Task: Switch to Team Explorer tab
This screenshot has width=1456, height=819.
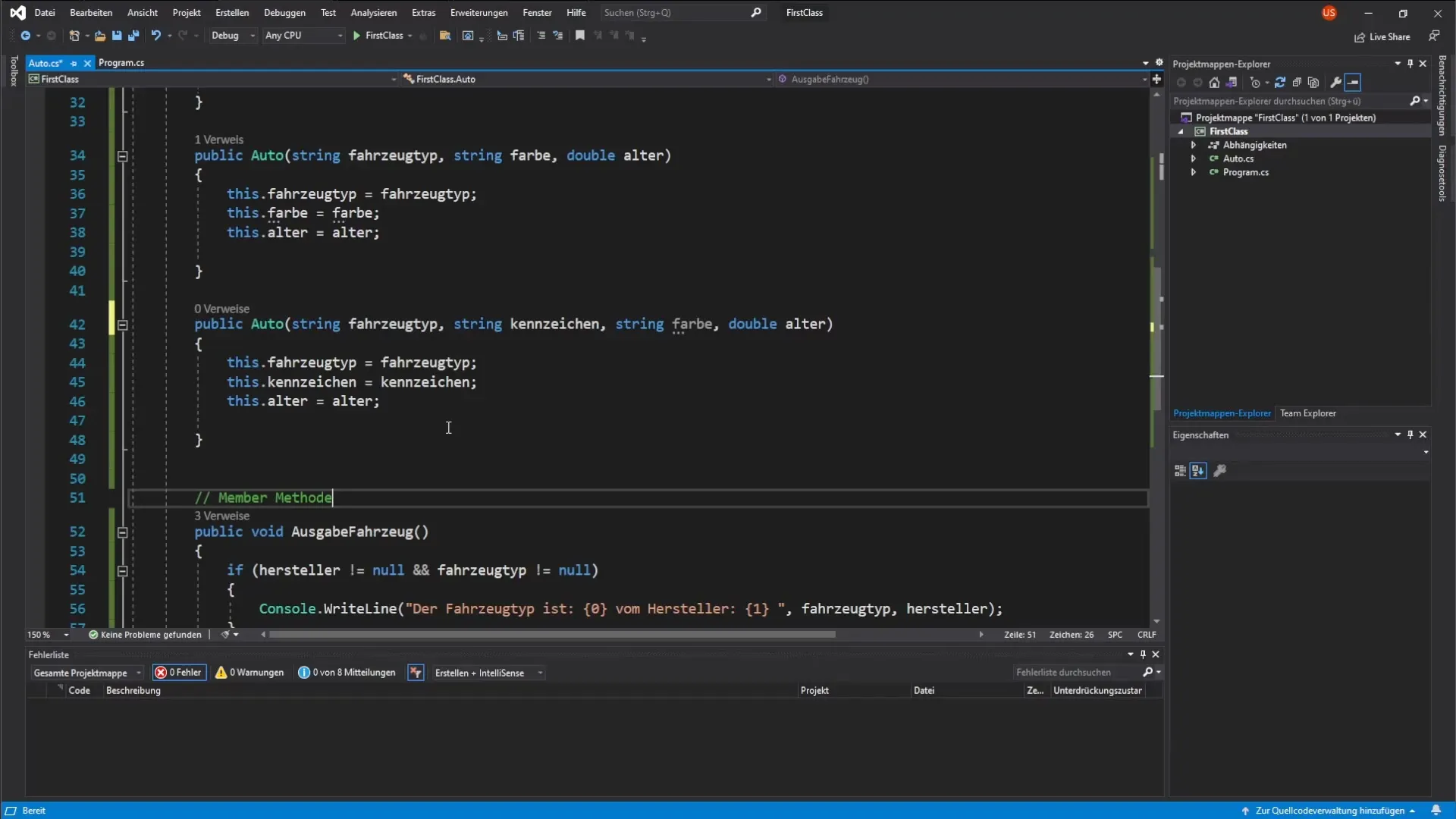Action: (1307, 413)
